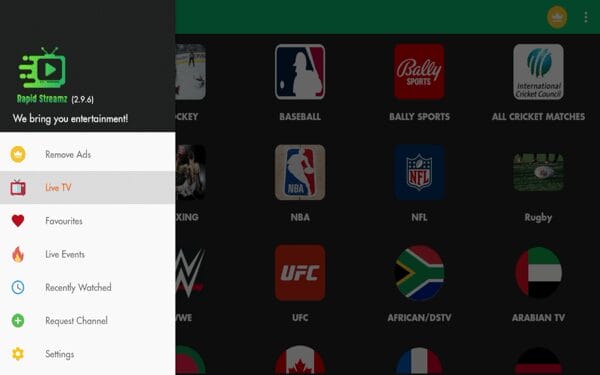
Task: Open Live Events from the drawer
Action: (x=88, y=254)
